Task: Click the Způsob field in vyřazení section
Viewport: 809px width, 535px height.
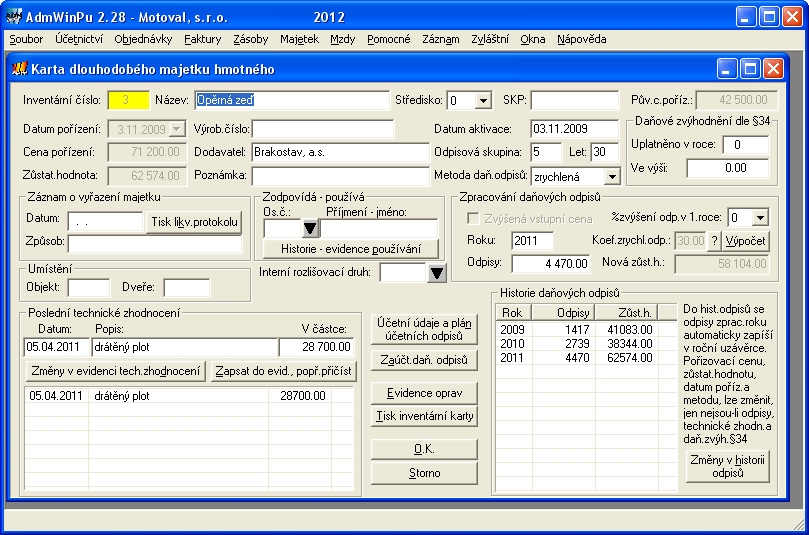Action: click(155, 244)
